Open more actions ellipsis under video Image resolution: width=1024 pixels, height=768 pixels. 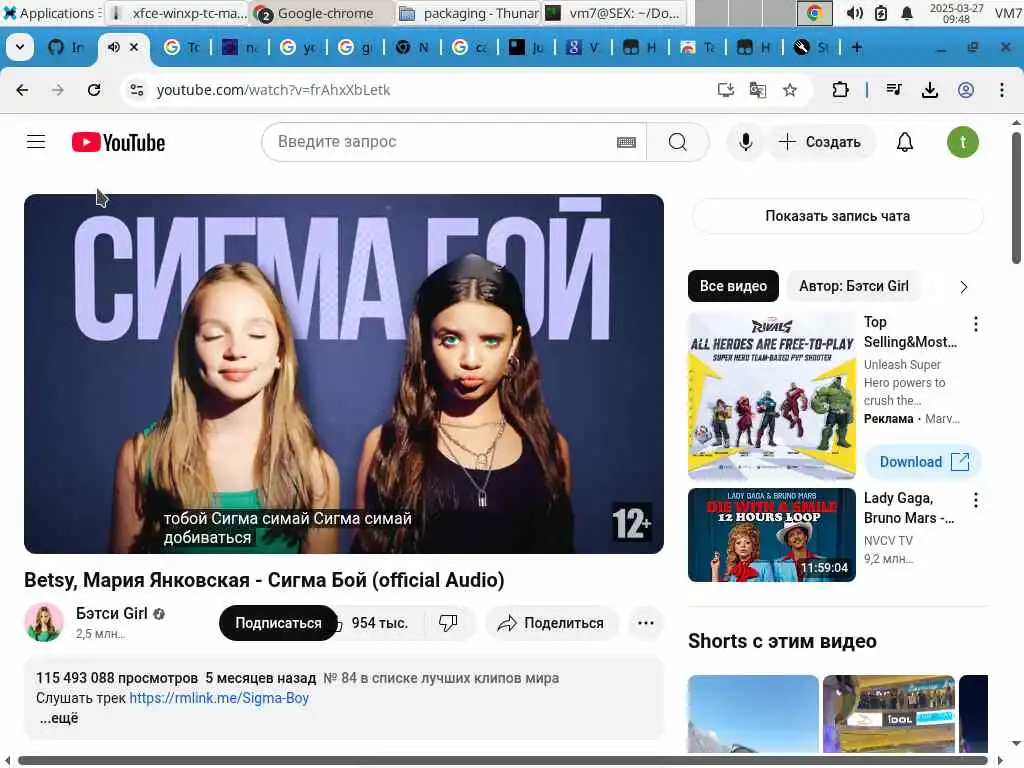point(645,623)
